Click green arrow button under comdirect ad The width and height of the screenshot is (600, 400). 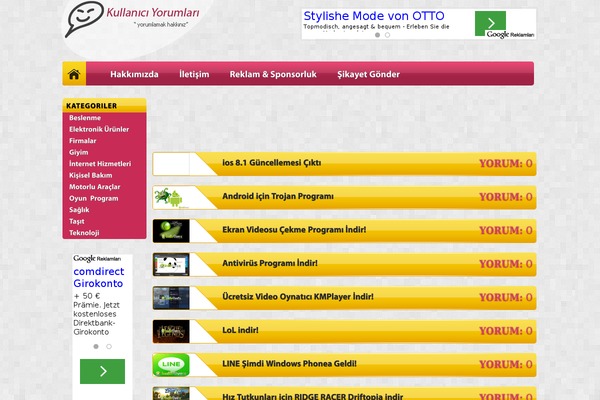(102, 371)
